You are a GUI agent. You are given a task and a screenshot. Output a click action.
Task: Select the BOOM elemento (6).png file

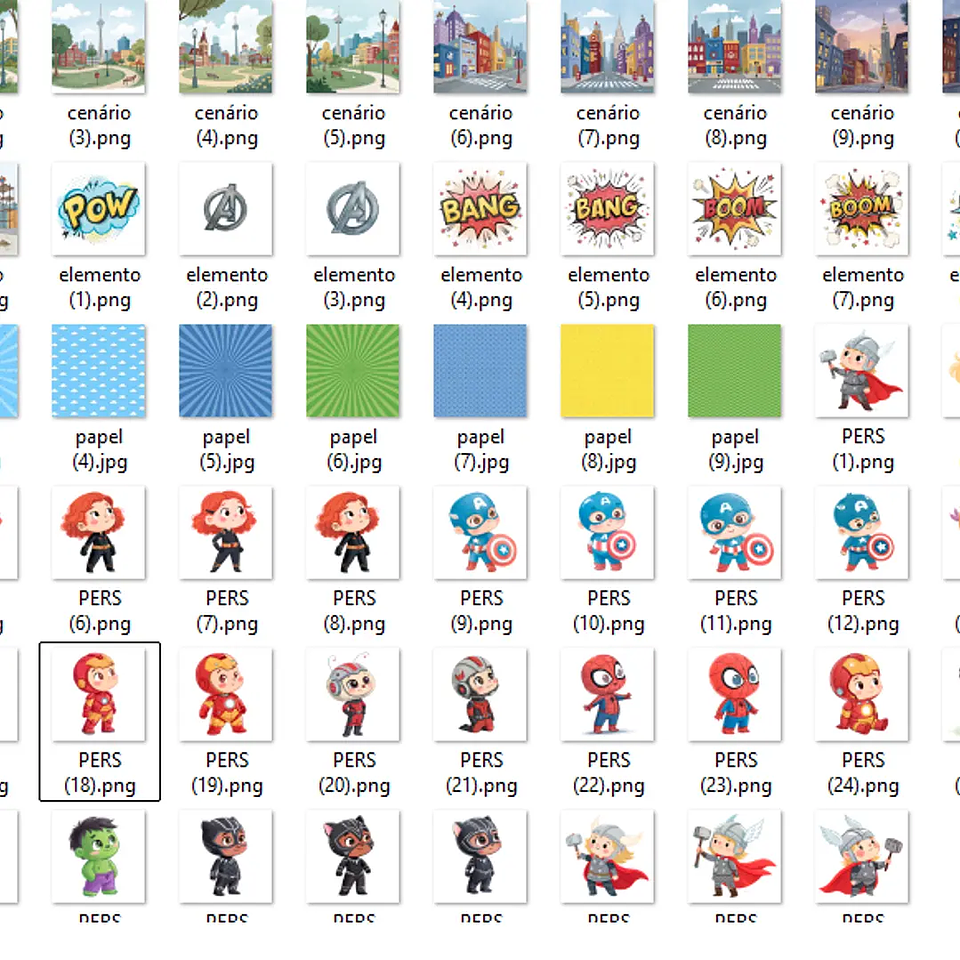click(x=735, y=209)
